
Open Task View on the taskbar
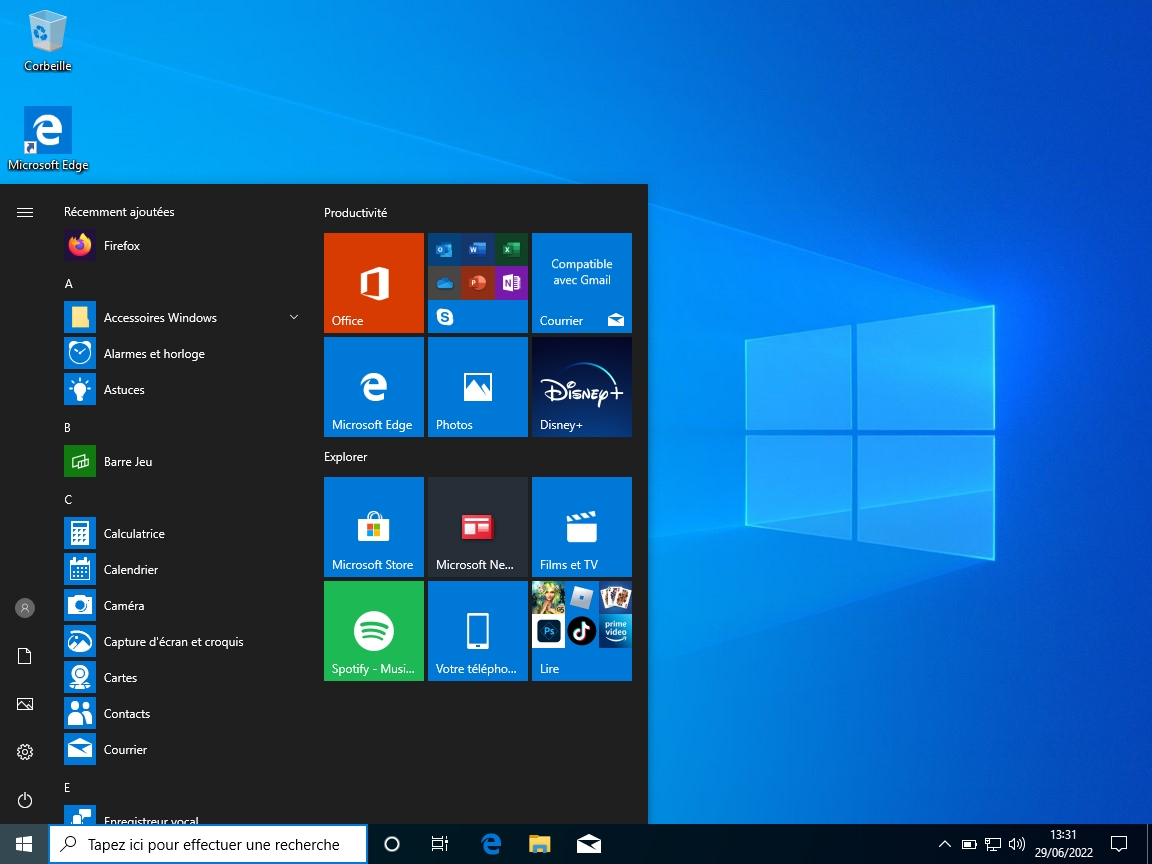click(x=439, y=844)
